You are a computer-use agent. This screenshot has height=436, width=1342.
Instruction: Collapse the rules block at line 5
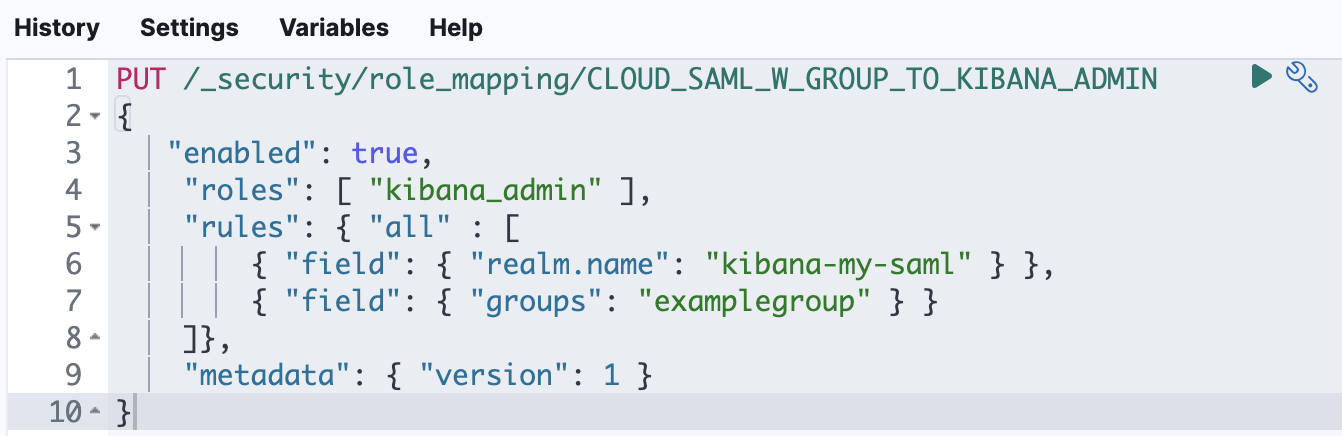(x=95, y=227)
